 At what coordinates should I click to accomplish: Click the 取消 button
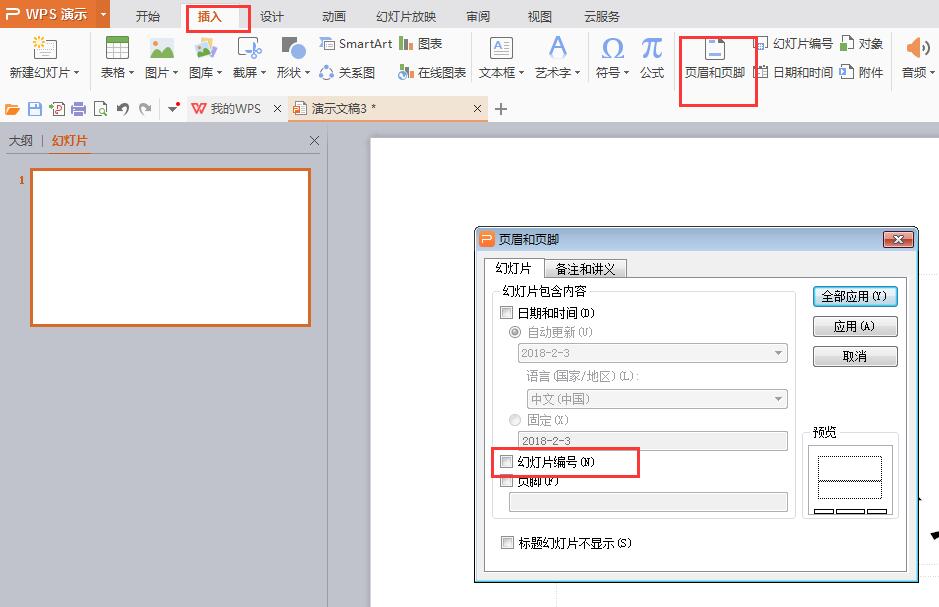point(855,356)
